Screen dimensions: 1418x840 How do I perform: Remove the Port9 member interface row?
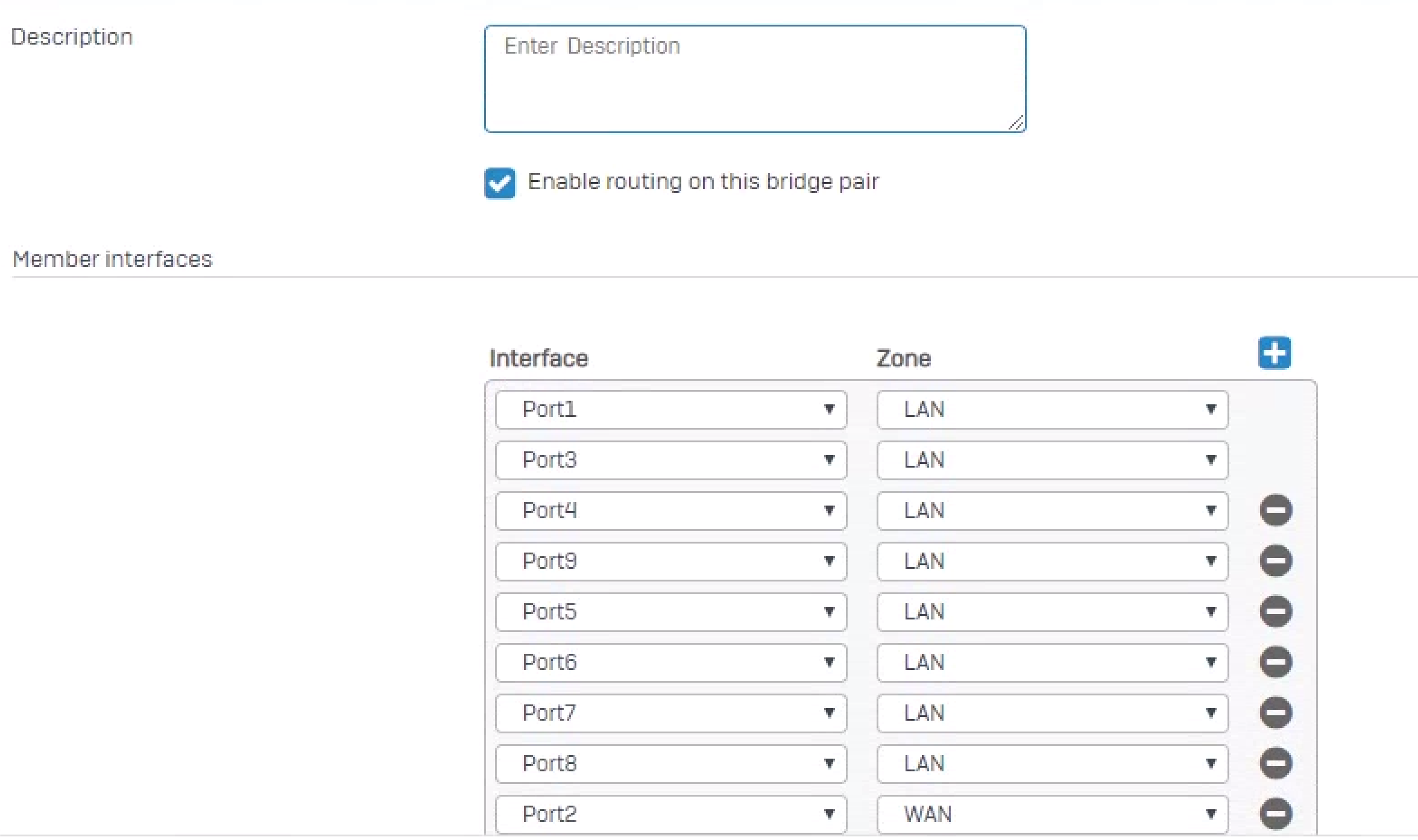point(1276,561)
